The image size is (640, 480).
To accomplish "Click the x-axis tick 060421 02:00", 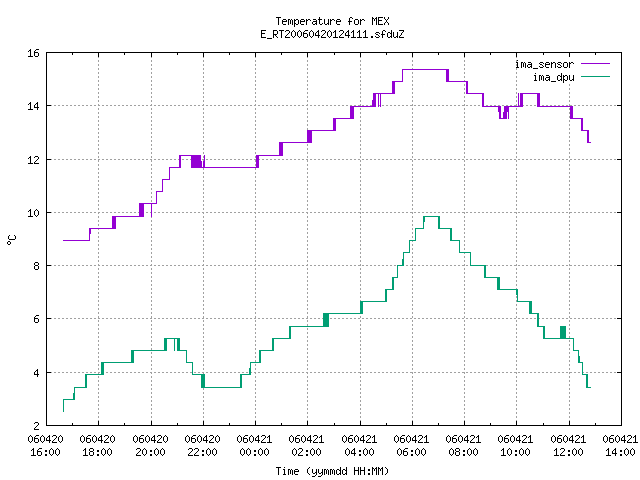I will [x=307, y=446].
